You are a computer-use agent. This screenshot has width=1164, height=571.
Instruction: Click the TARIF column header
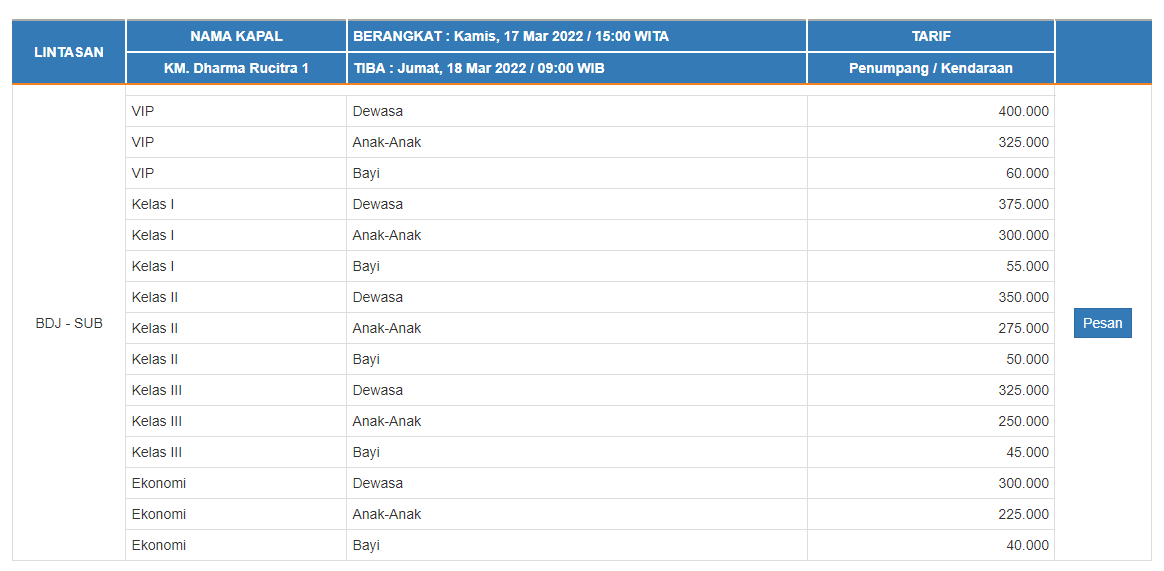tap(930, 36)
